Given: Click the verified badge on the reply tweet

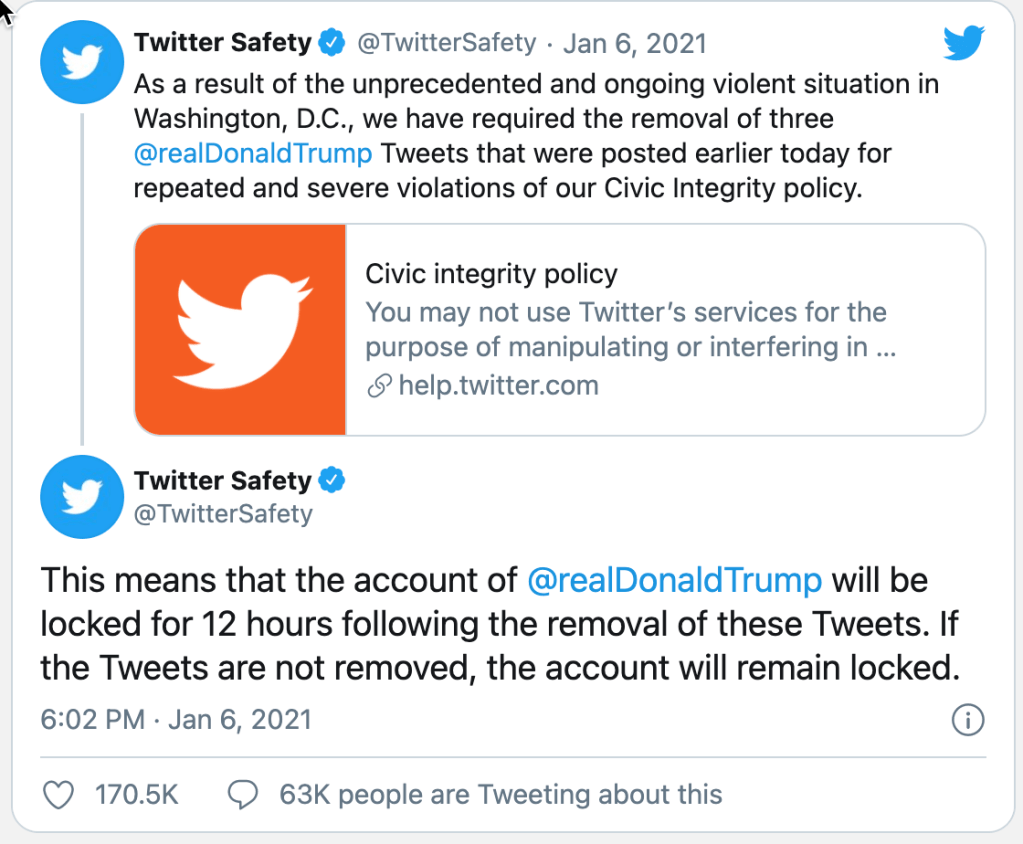Looking at the screenshot, I should coord(332,481).
